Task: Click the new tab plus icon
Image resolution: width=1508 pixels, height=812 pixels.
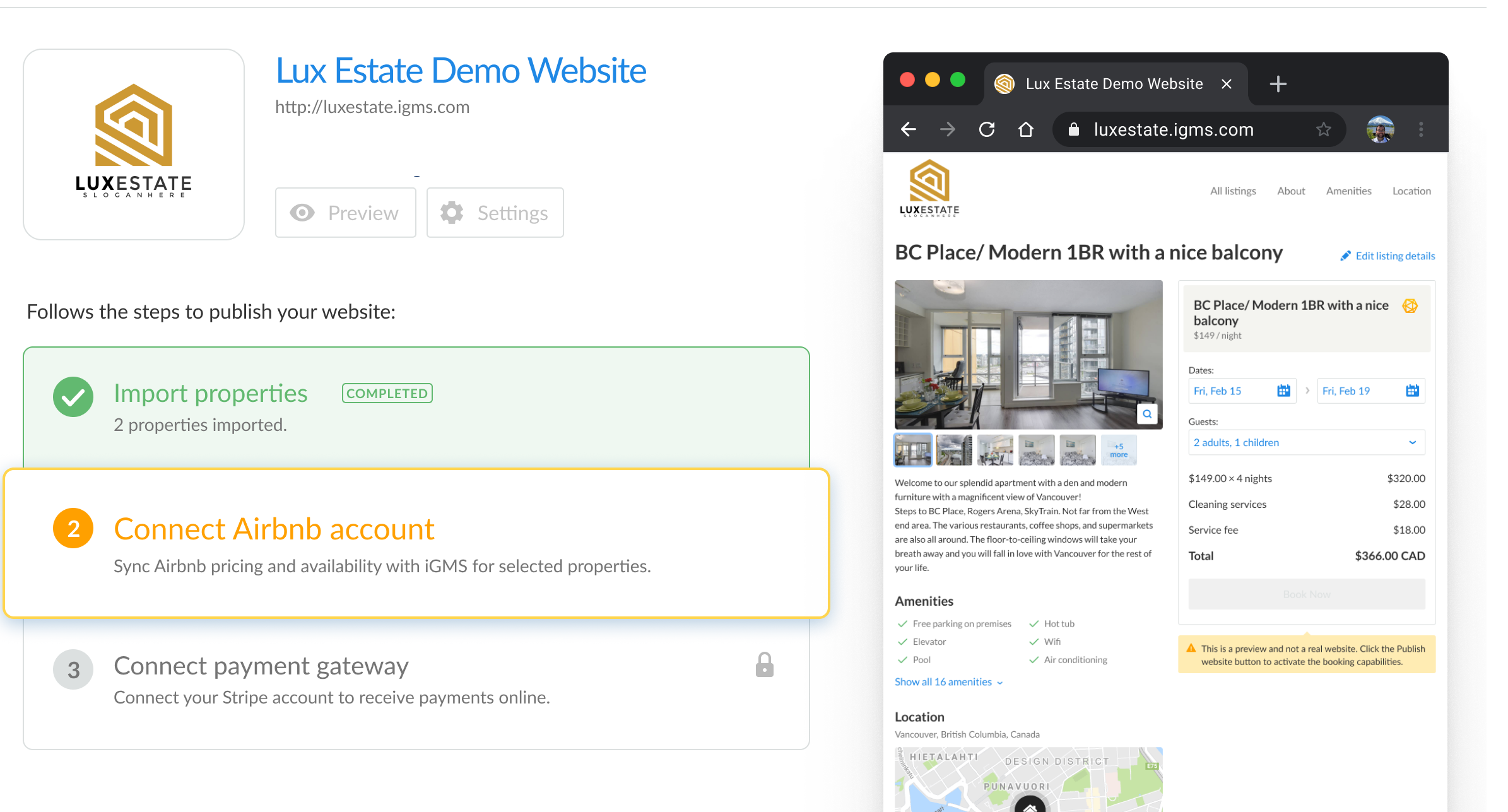Action: click(1278, 84)
